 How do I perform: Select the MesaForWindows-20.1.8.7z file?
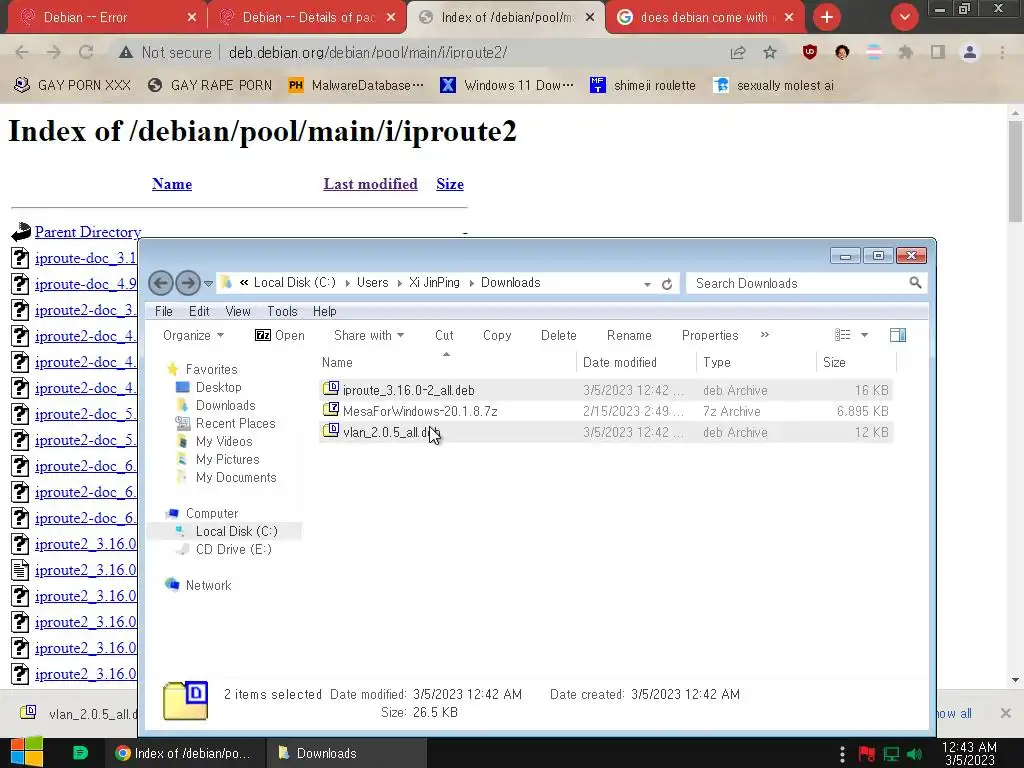coord(605,411)
